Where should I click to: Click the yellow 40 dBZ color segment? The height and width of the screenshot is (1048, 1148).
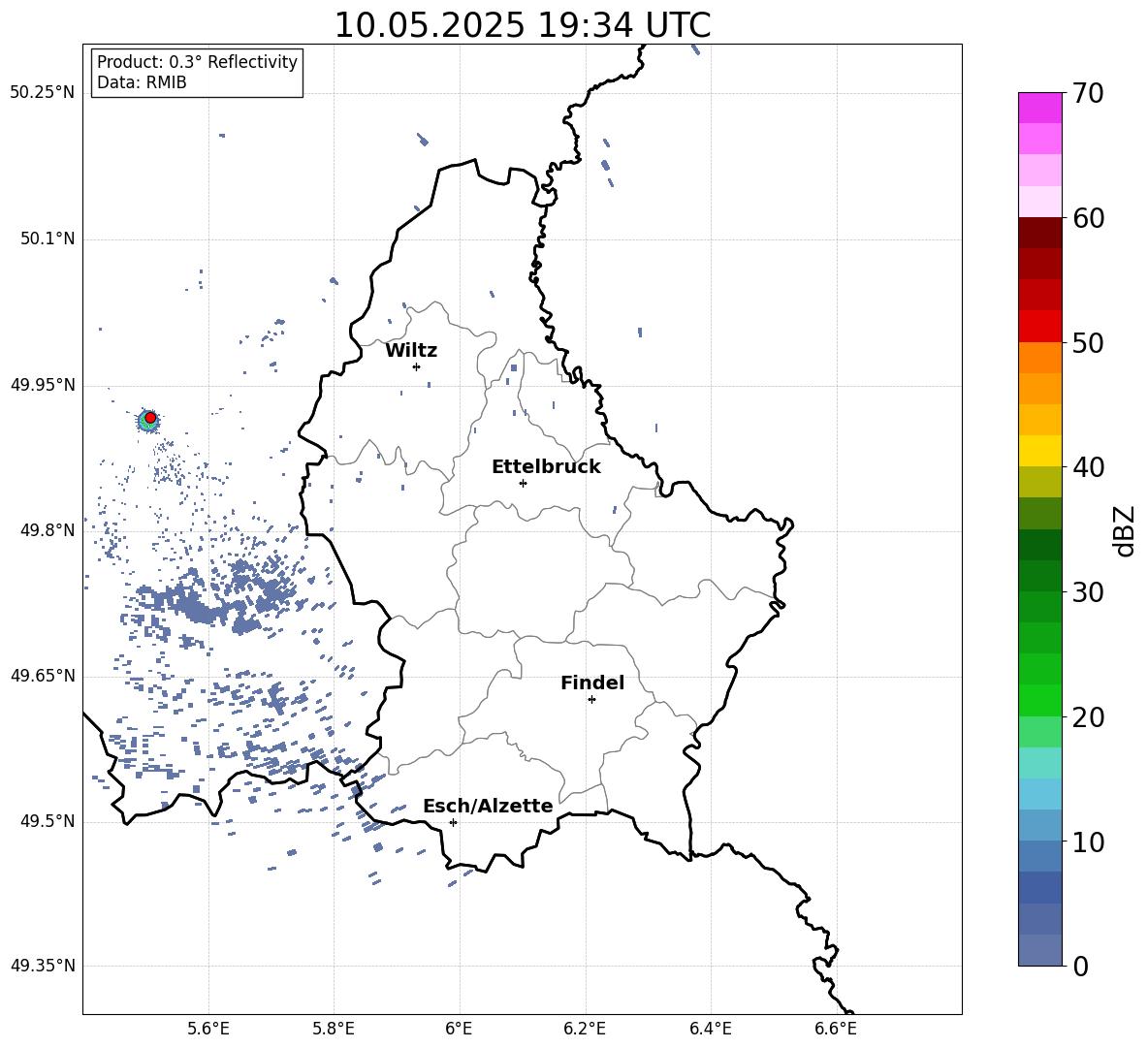pyautogui.click(x=1039, y=451)
